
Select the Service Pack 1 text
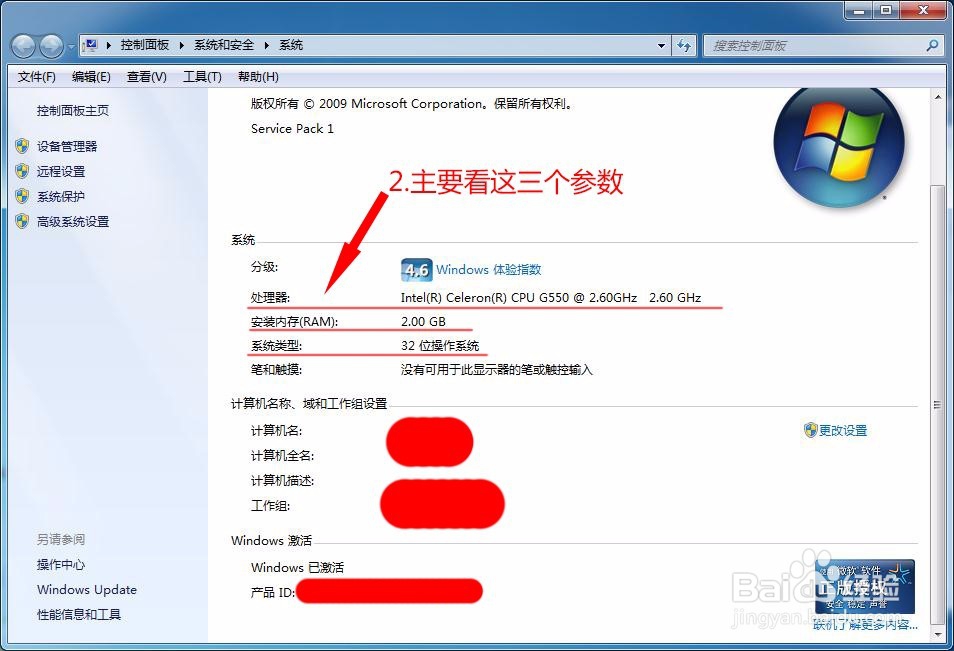[x=292, y=129]
